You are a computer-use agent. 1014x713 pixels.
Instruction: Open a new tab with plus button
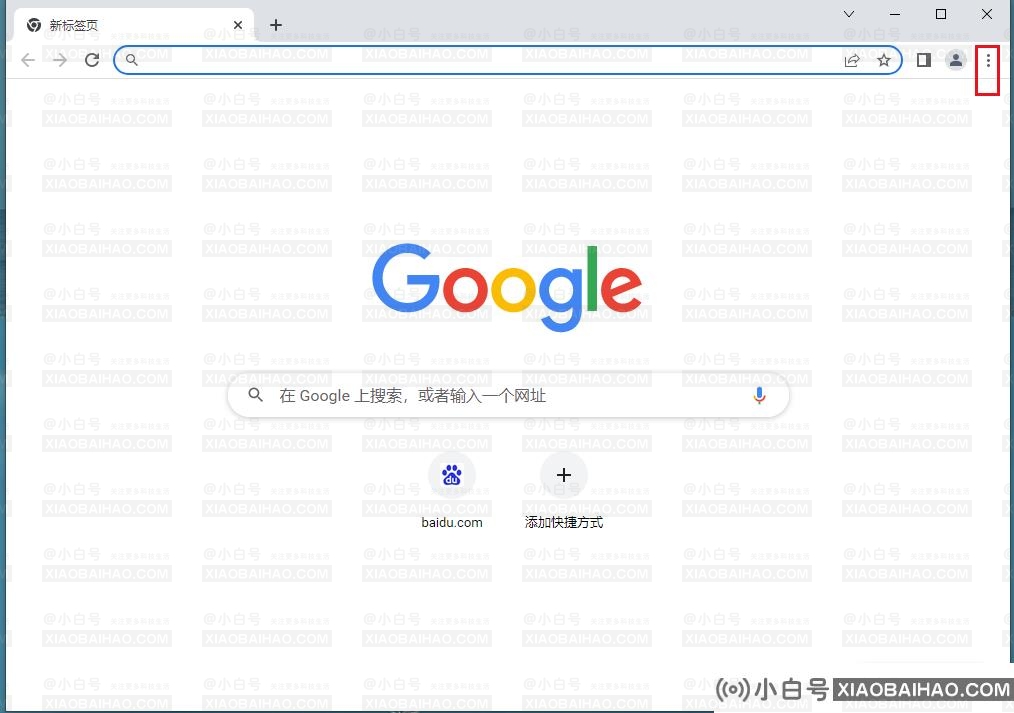276,25
